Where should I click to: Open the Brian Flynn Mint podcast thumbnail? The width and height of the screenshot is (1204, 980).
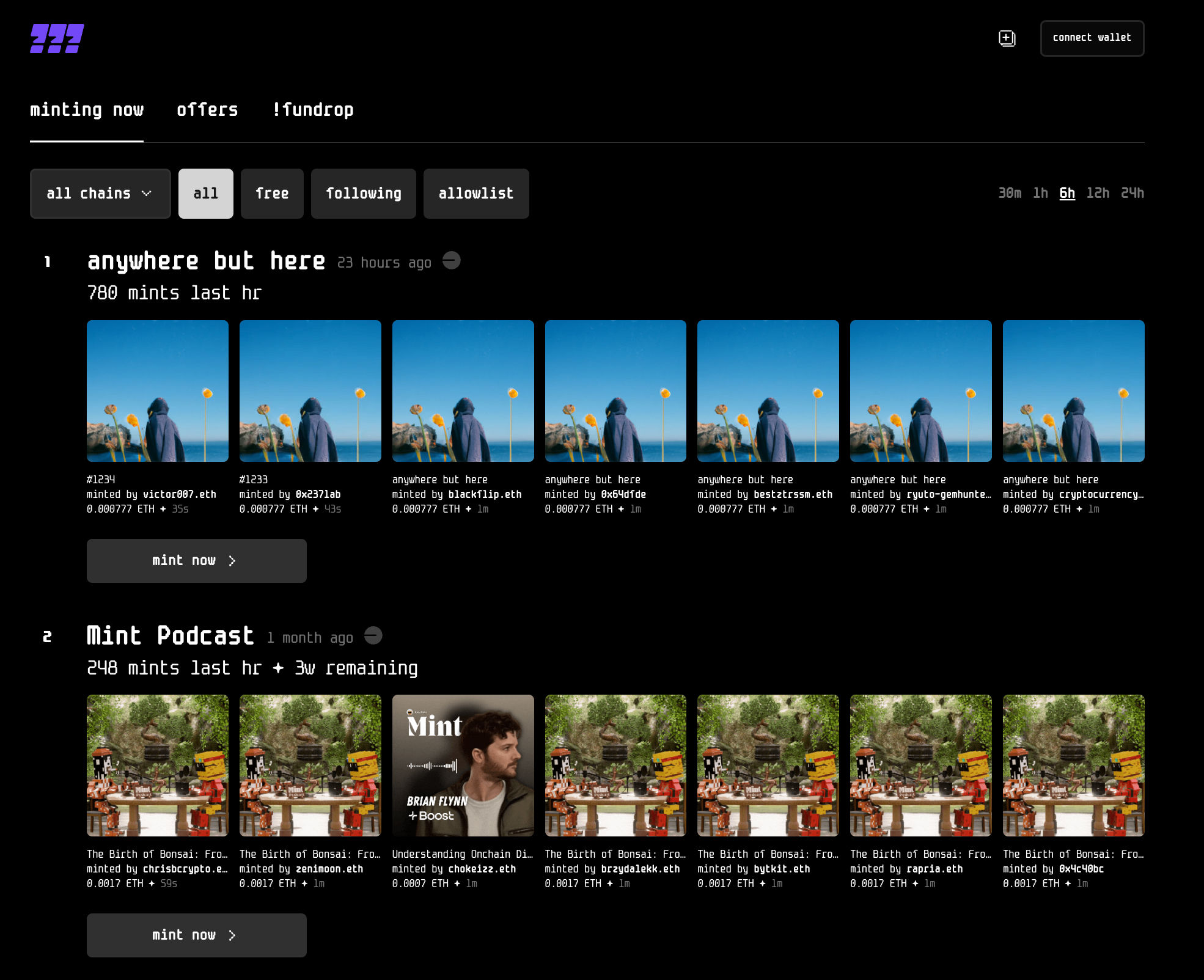(463, 766)
